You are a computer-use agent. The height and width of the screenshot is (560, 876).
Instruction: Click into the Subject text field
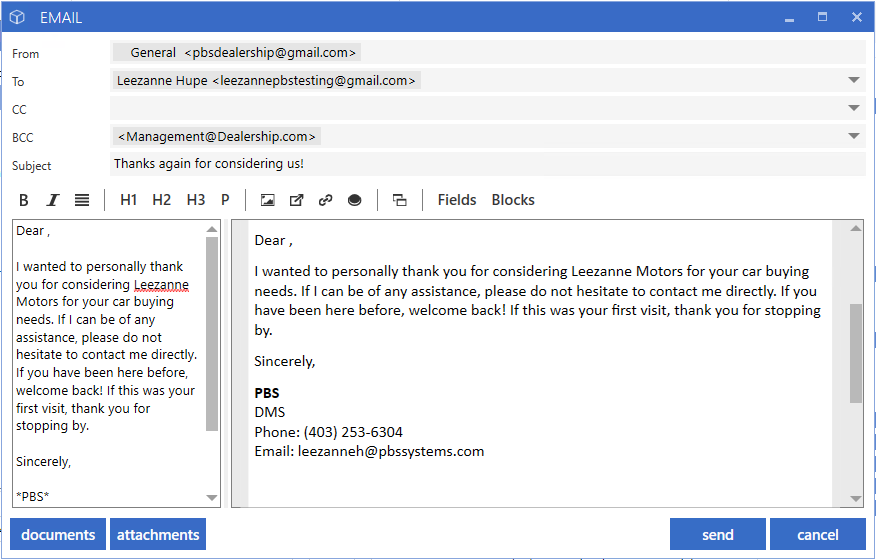coord(488,164)
